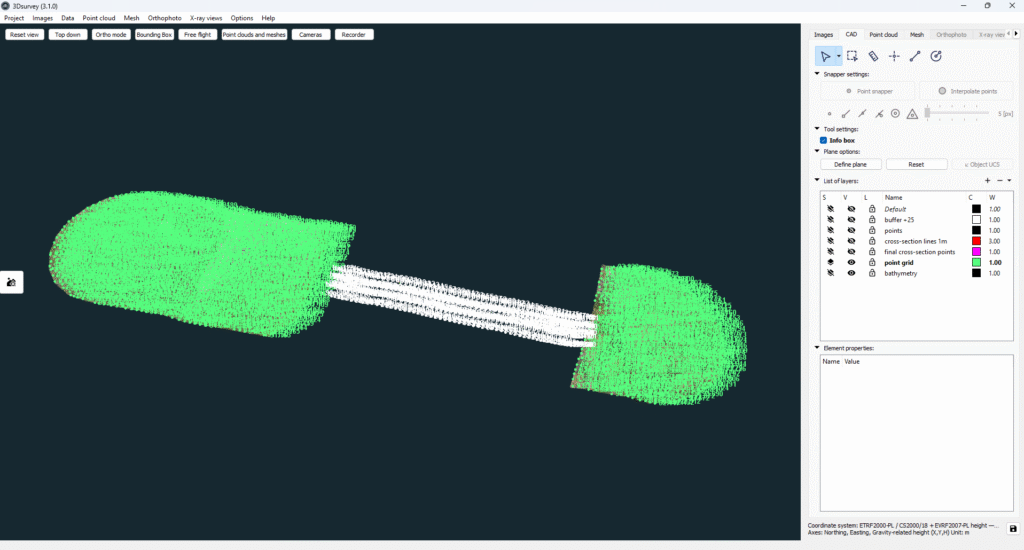Switch to the Point cloud panel tab
This screenshot has width=1024, height=550.
[x=883, y=35]
